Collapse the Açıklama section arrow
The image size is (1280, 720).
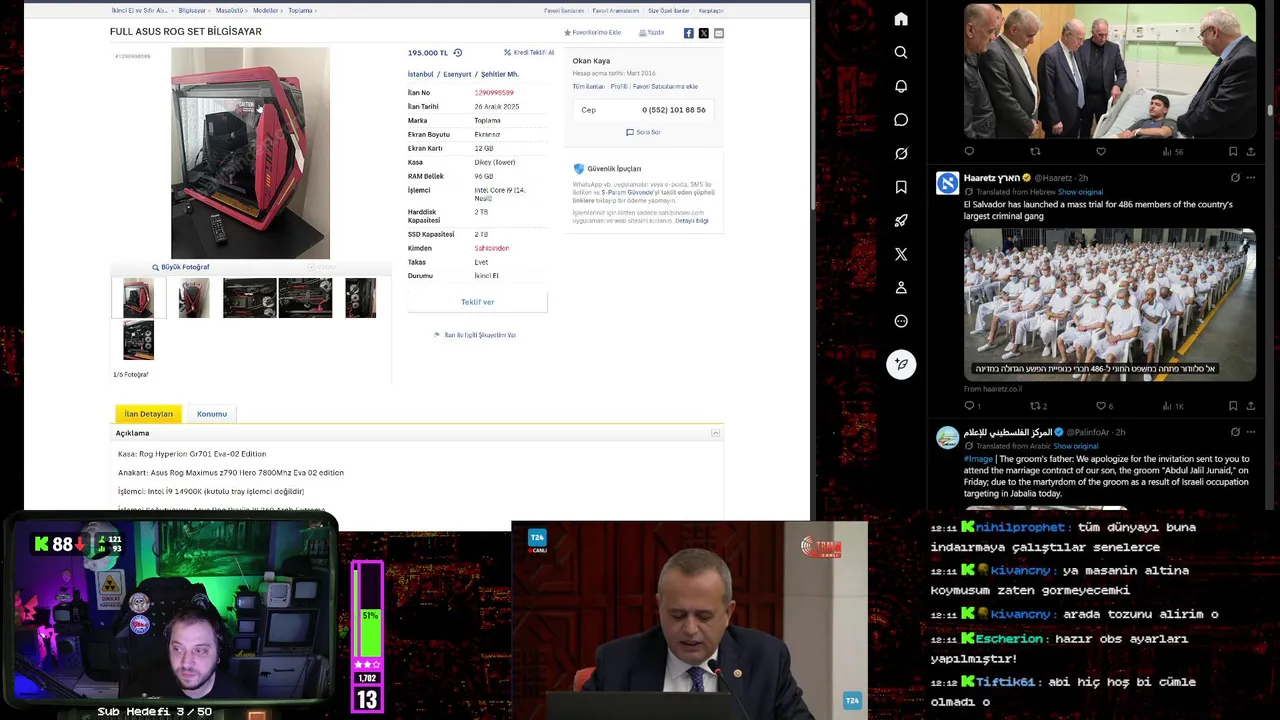715,433
